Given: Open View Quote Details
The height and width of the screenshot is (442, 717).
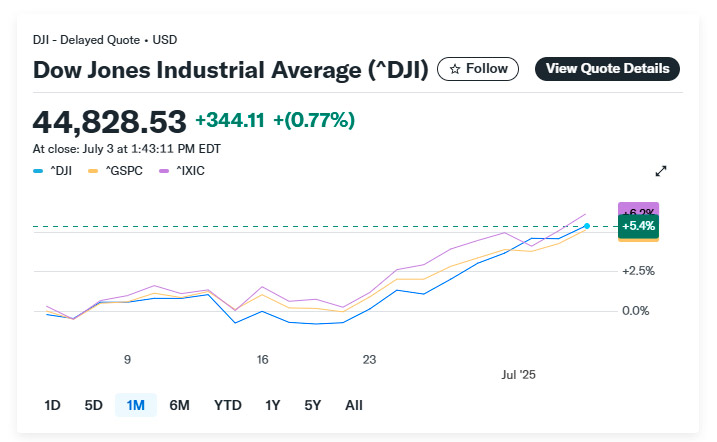Looking at the screenshot, I should coord(607,69).
